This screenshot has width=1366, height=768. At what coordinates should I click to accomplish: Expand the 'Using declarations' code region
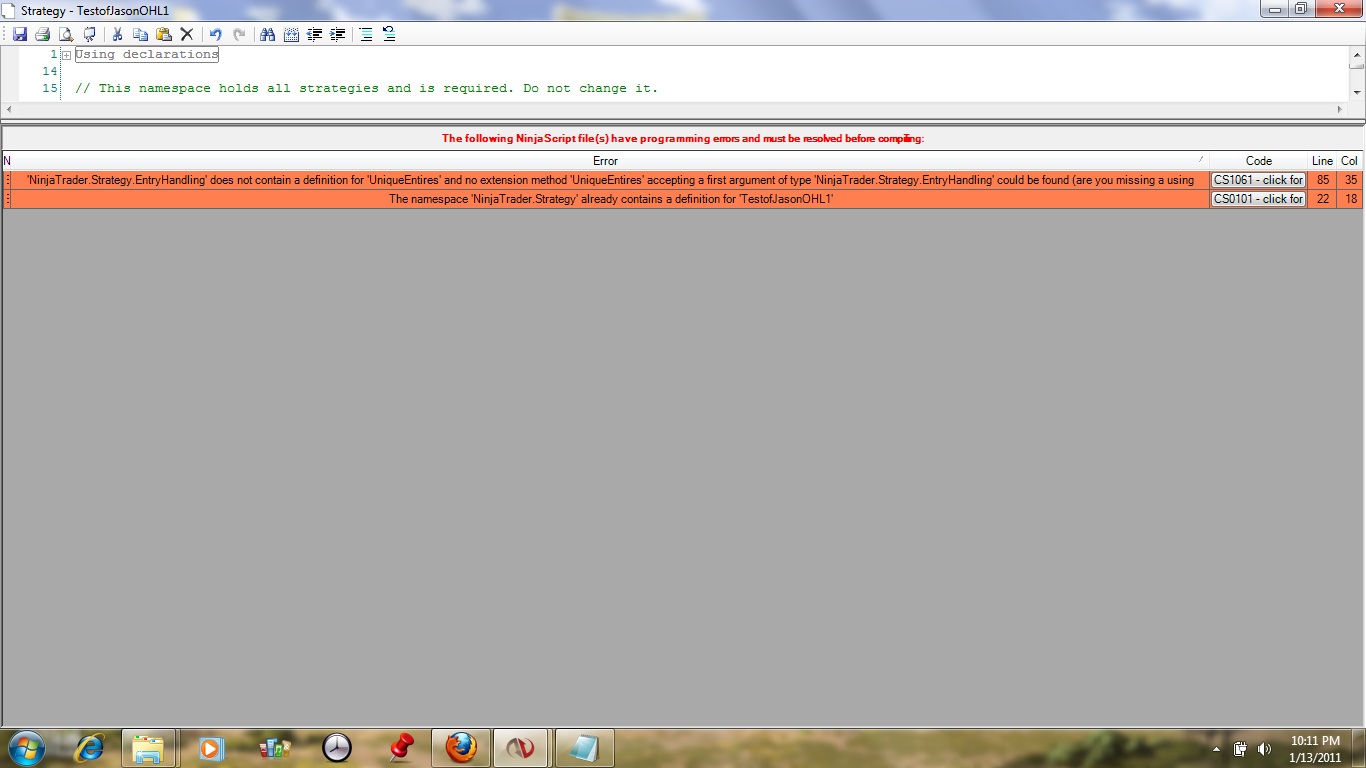point(66,55)
